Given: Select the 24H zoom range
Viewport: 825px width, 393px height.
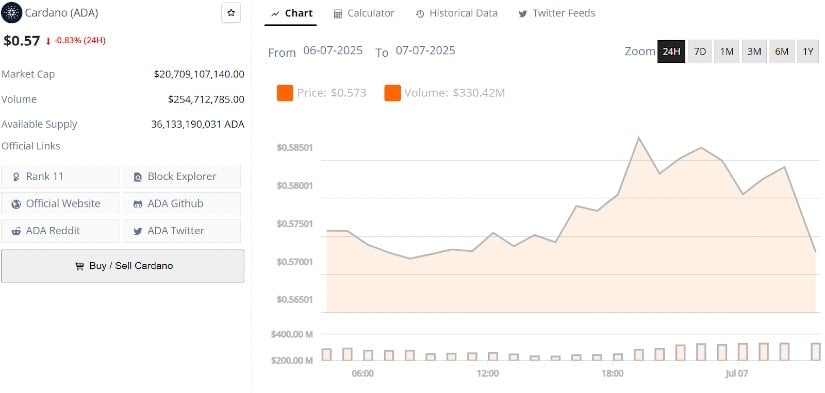Looking at the screenshot, I should tap(671, 52).
